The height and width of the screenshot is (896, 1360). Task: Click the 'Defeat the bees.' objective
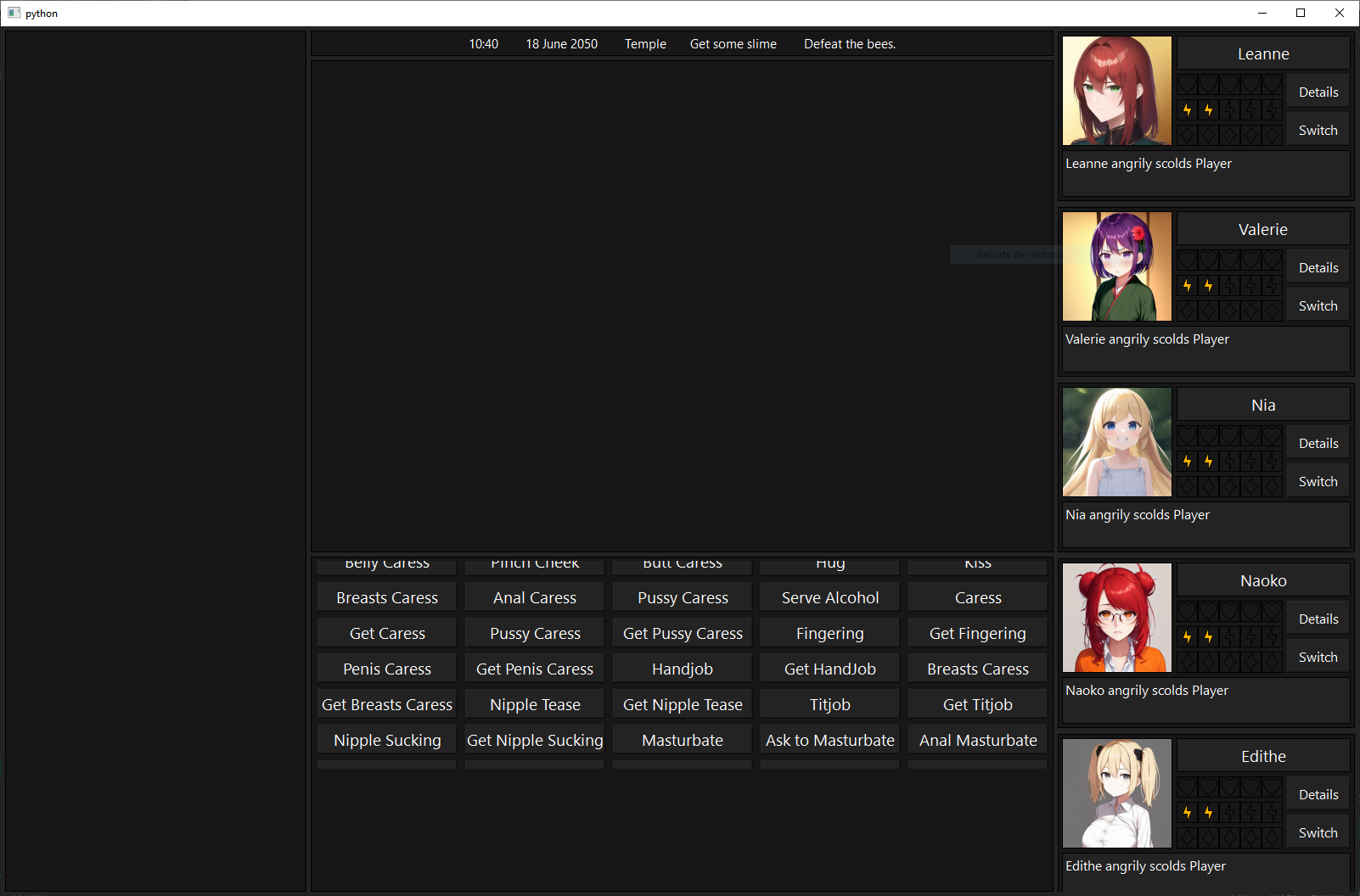click(850, 44)
